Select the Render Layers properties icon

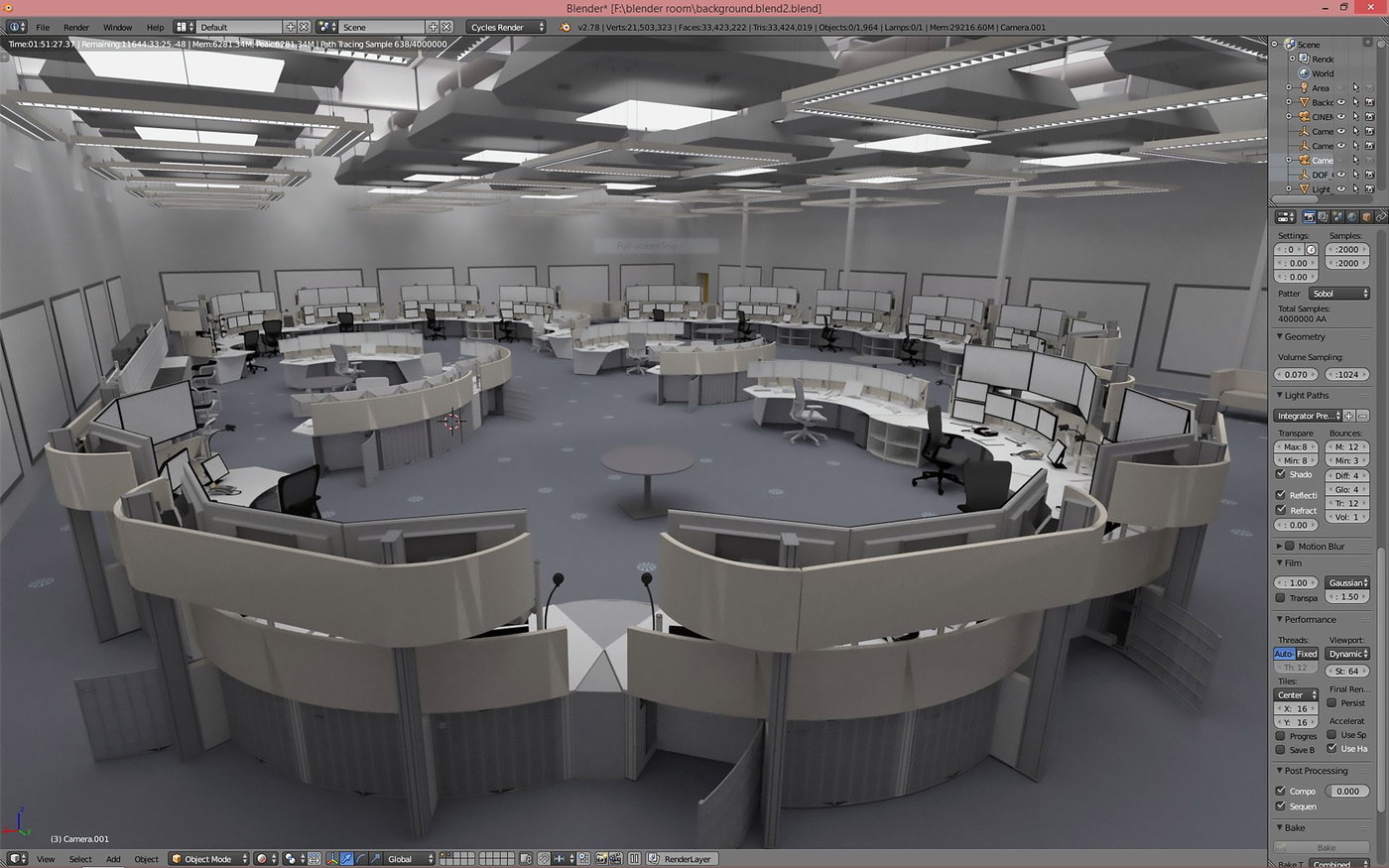click(1323, 217)
